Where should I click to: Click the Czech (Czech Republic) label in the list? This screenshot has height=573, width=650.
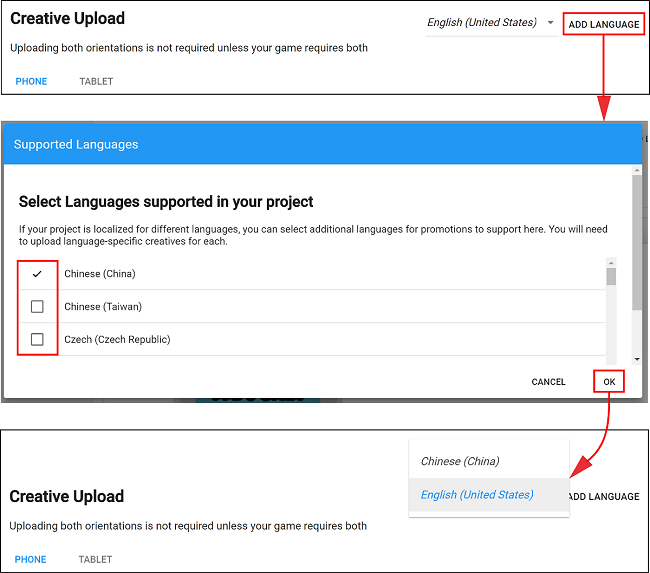click(117, 339)
